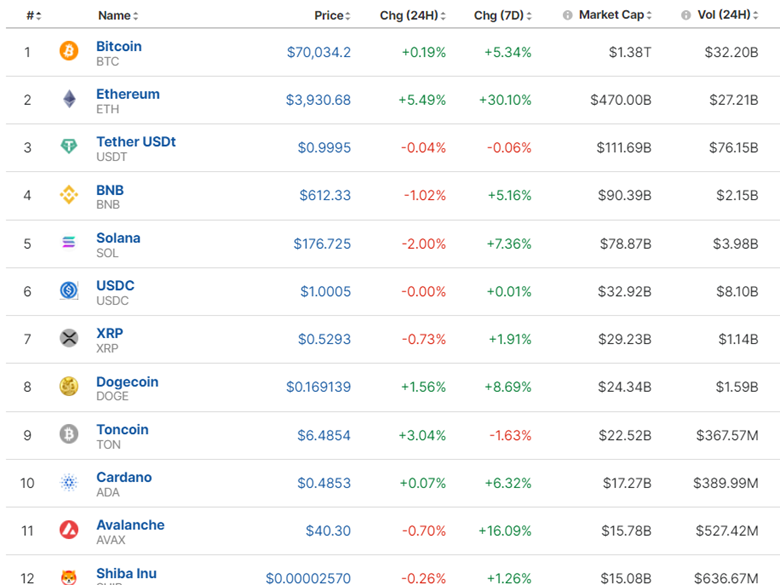Click Cardano volume $389.99M
The image size is (780, 585).
click(726, 483)
